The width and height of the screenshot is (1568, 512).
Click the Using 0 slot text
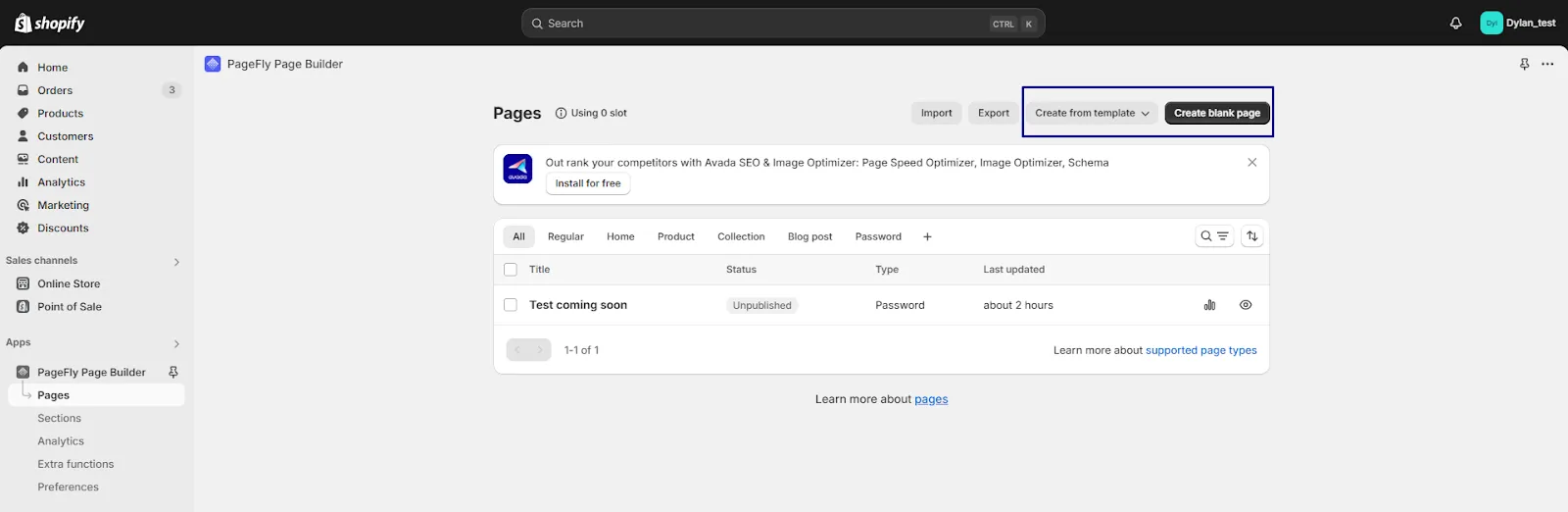click(599, 113)
